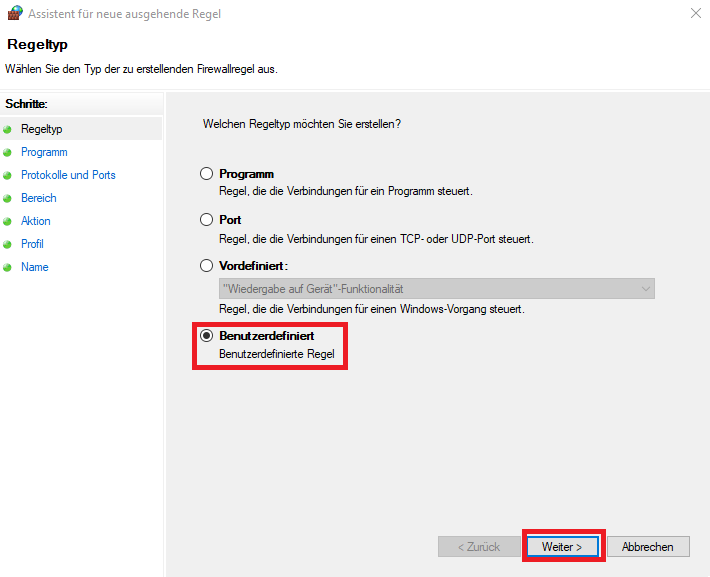
Task: Go to Protokolle und Ports step
Action: [68, 175]
